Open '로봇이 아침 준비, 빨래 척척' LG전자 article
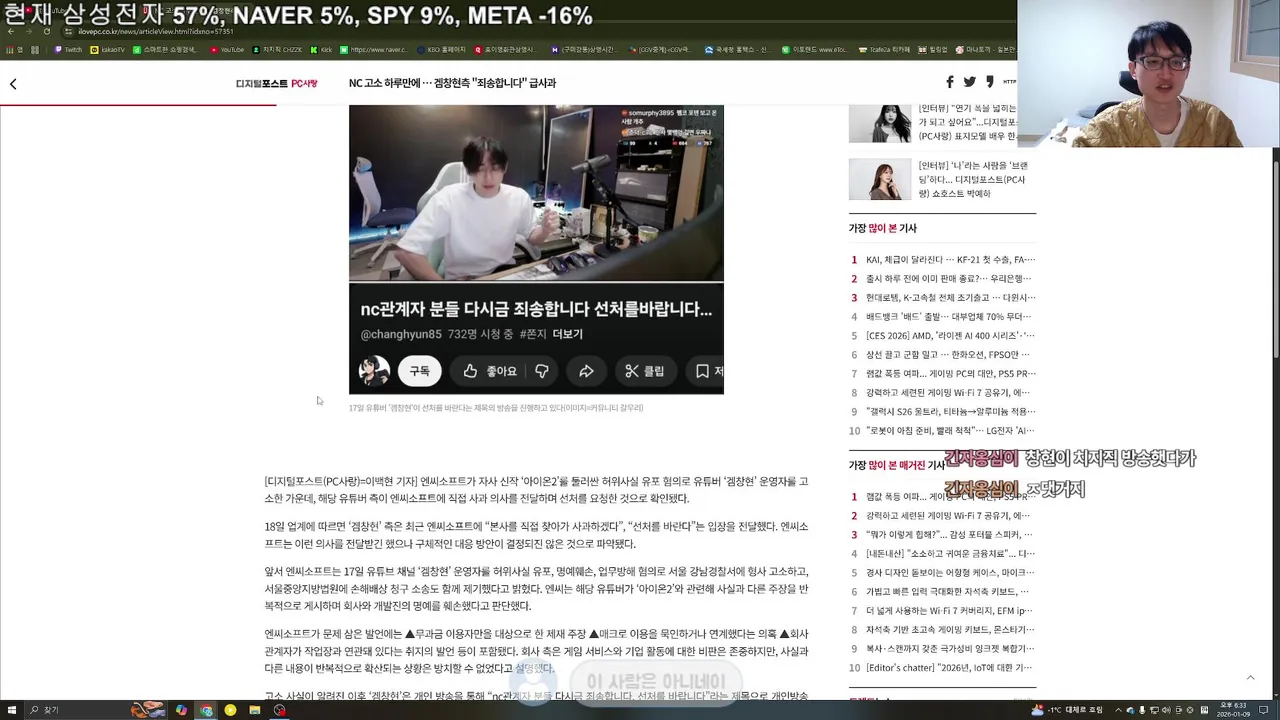The width and height of the screenshot is (1280, 720). [950, 431]
